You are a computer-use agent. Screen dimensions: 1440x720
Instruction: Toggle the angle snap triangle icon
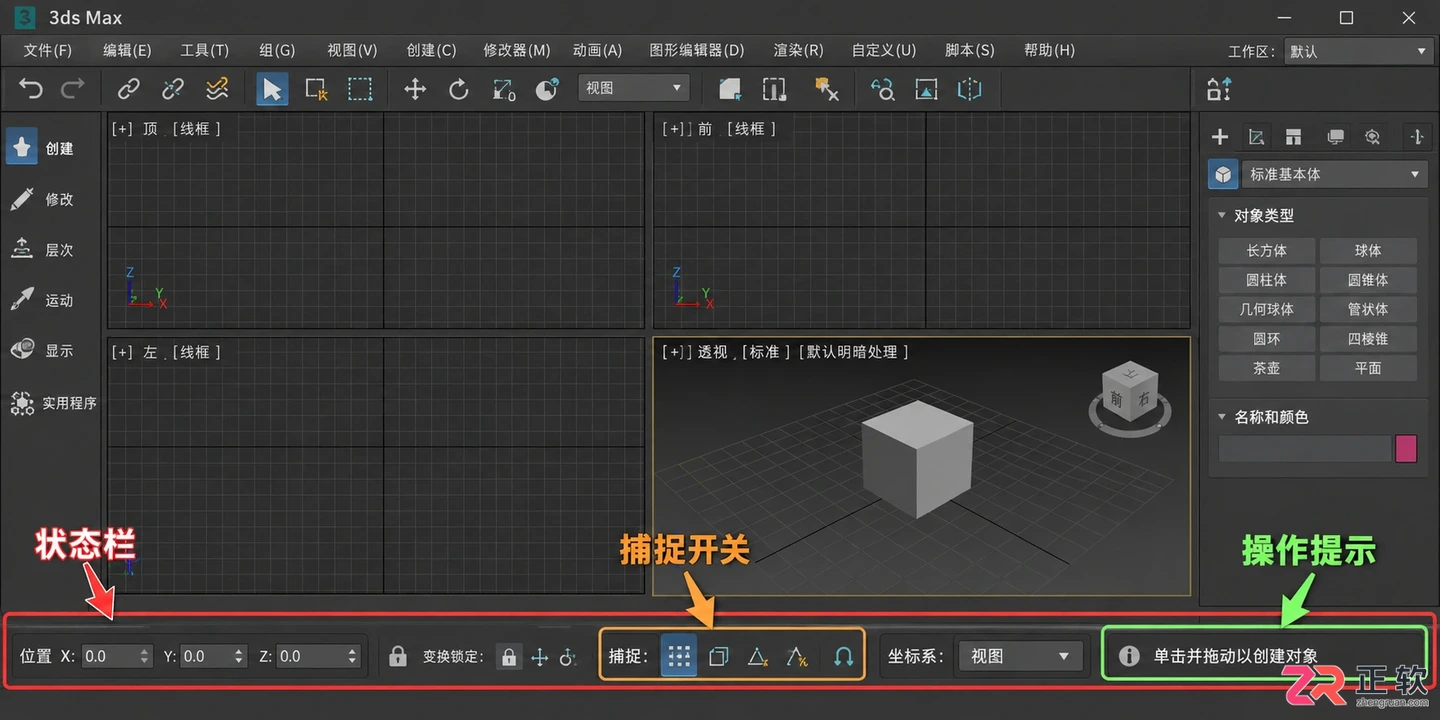[757, 656]
